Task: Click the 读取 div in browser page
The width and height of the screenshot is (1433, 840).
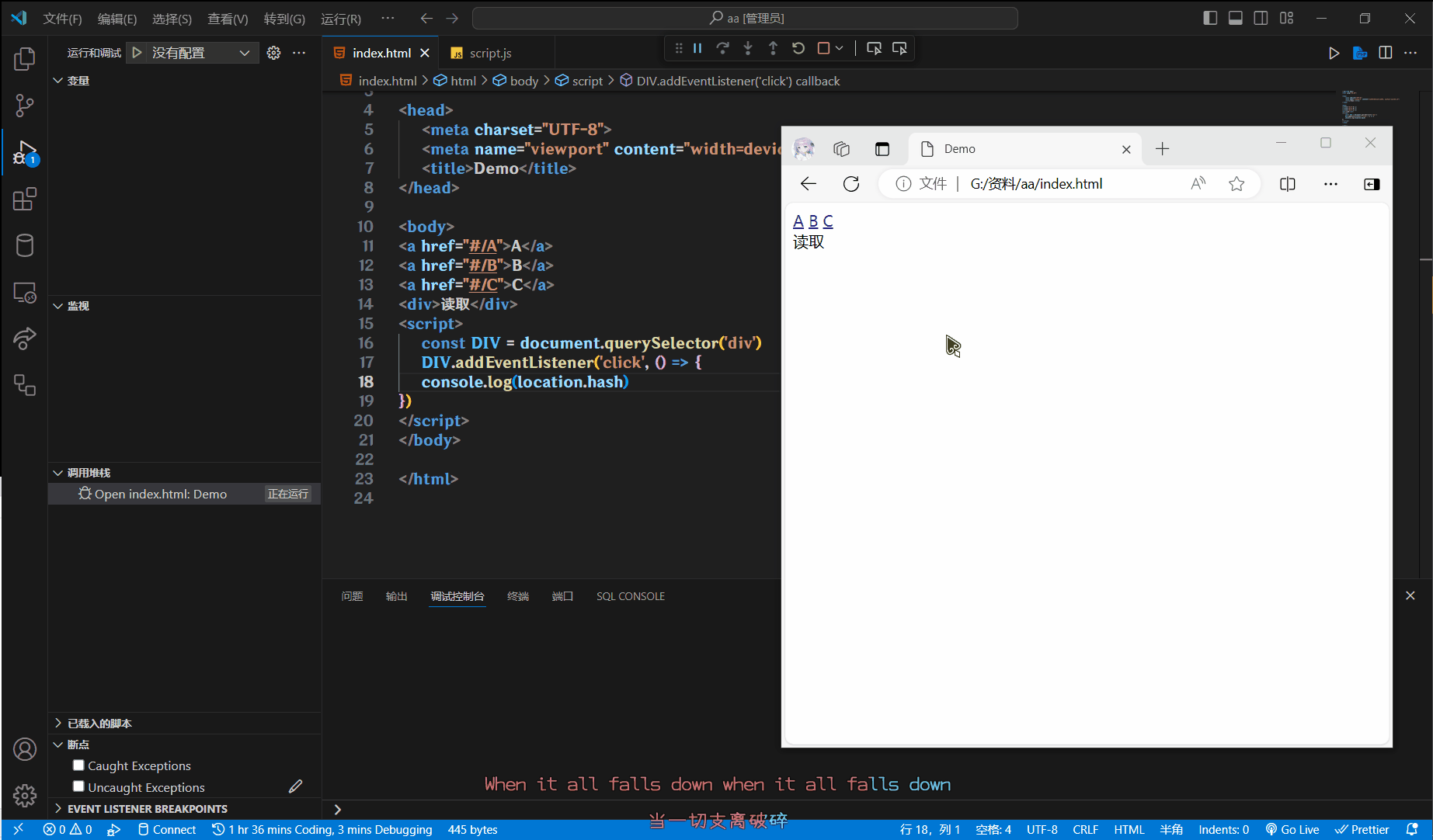Action: point(809,242)
